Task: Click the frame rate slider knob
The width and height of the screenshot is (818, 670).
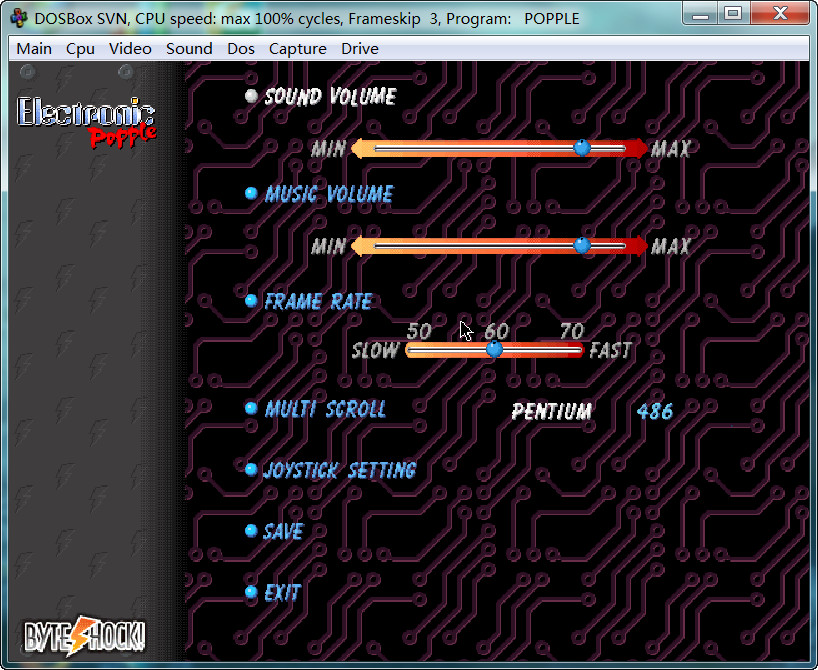Action: 494,350
